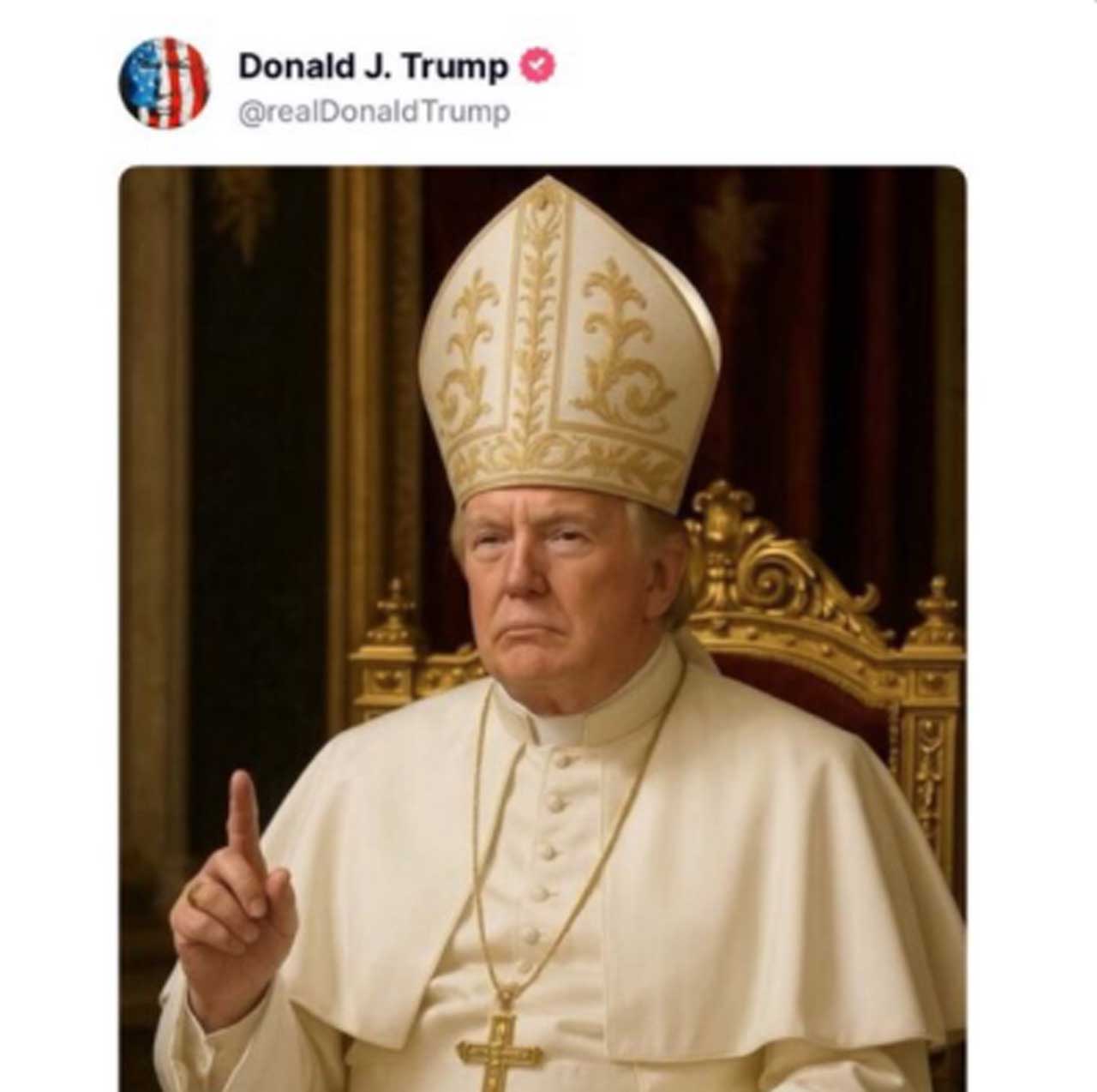Viewport: 1097px width, 1092px height.
Task: Click the golden pillar left of the figure
Action: 353,386
